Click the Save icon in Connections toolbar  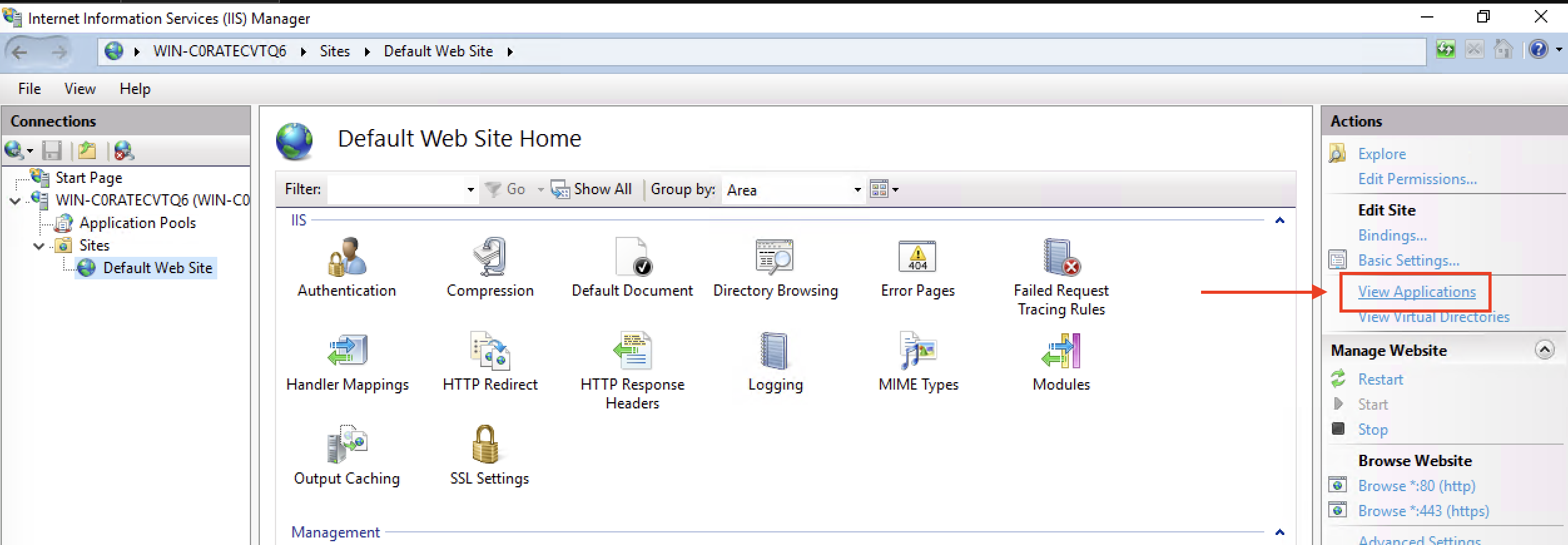pos(51,150)
